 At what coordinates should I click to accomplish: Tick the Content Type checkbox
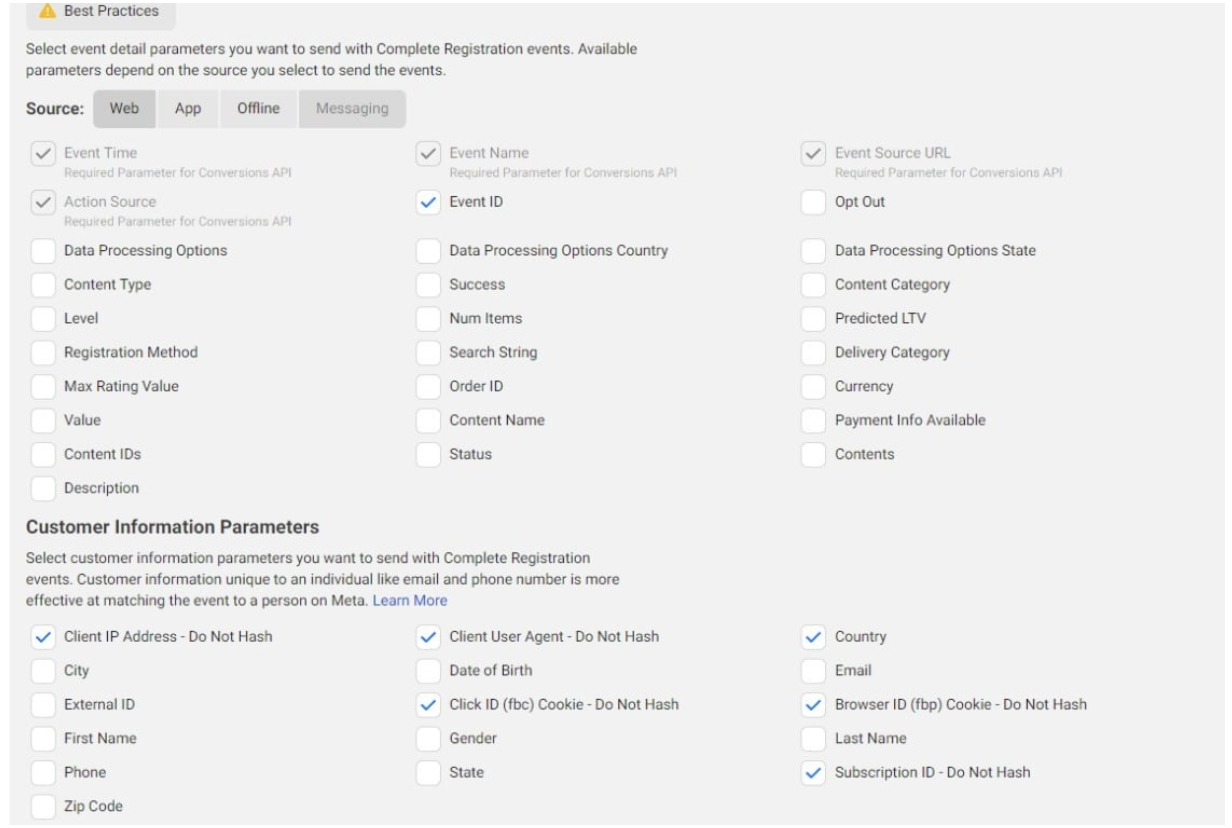click(x=43, y=285)
